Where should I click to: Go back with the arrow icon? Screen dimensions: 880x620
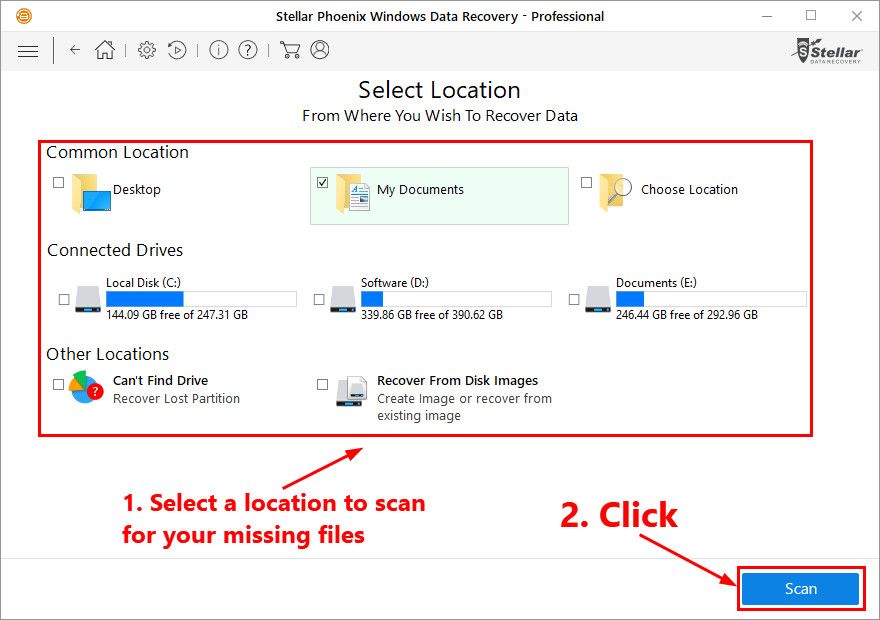[75, 50]
